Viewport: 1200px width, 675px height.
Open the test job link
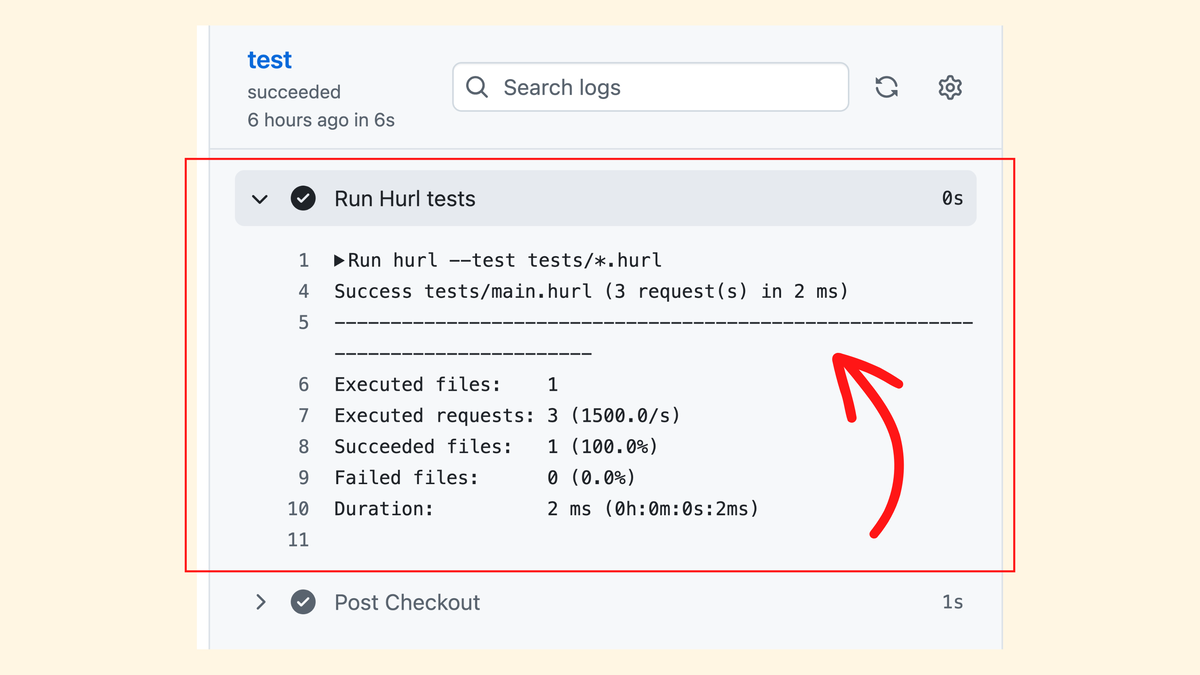pos(269,60)
